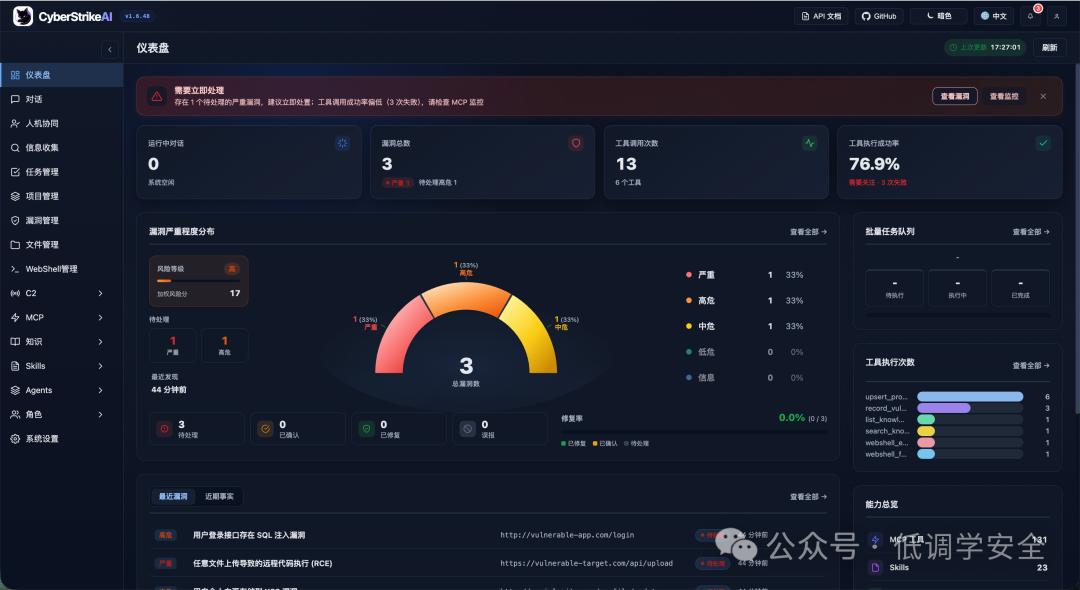This screenshot has width=1080, height=590.
Task: Click the Skills document icon in sidebar
Action: pos(15,366)
